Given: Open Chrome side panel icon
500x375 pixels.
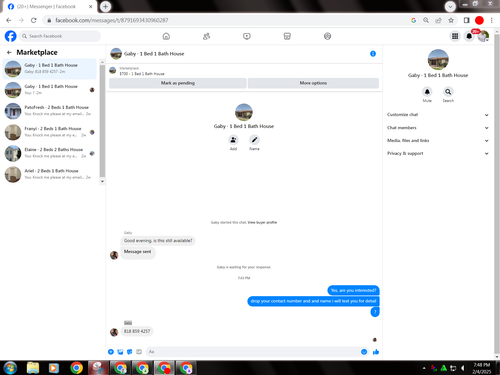Looking at the screenshot, I should [x=466, y=20].
